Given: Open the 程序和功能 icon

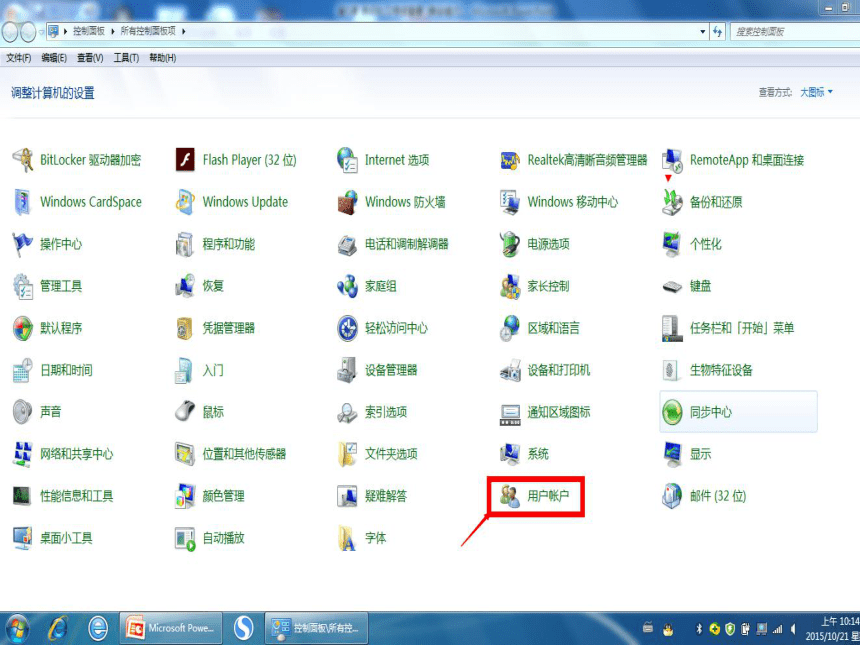Looking at the screenshot, I should point(185,244).
